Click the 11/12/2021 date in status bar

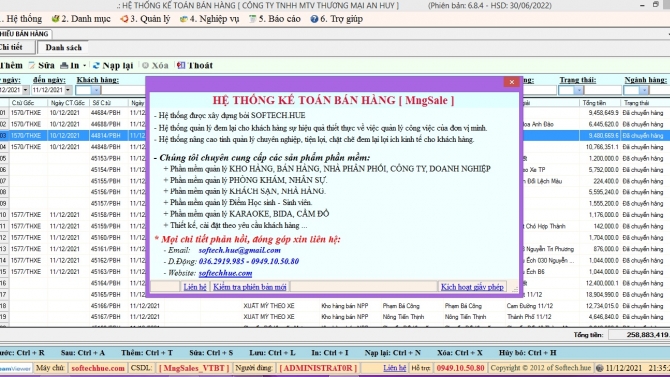623,368
